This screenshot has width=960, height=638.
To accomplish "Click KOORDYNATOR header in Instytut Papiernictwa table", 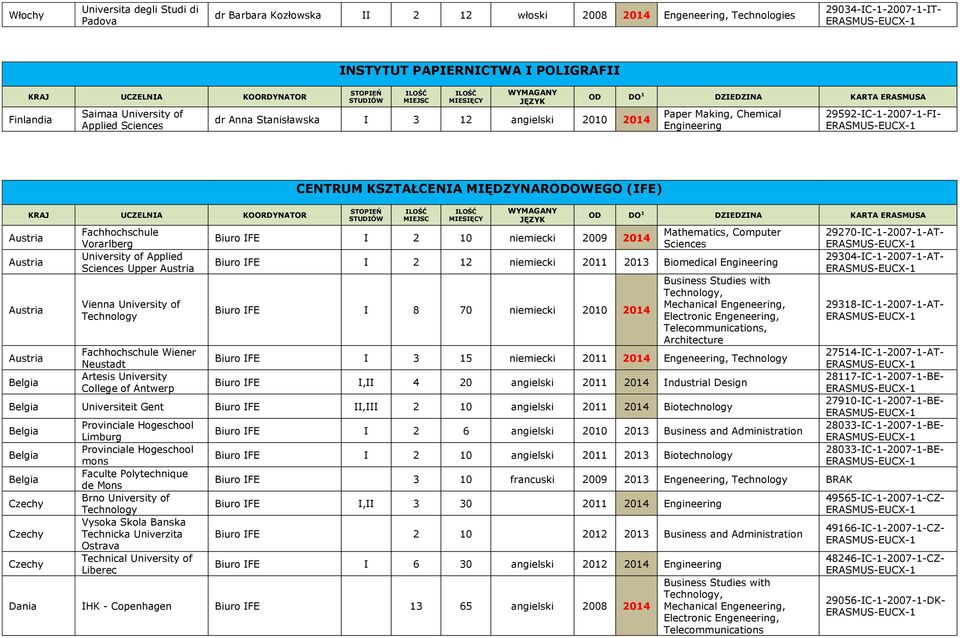I will point(274,97).
